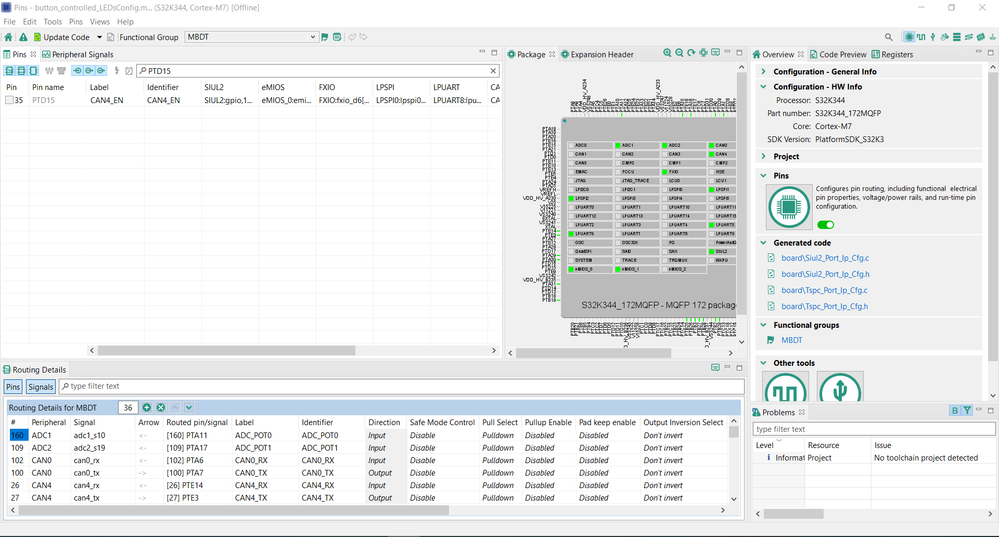The height and width of the screenshot is (537, 999).
Task: Click green ADC1 peripheral in package view
Action: point(636,145)
